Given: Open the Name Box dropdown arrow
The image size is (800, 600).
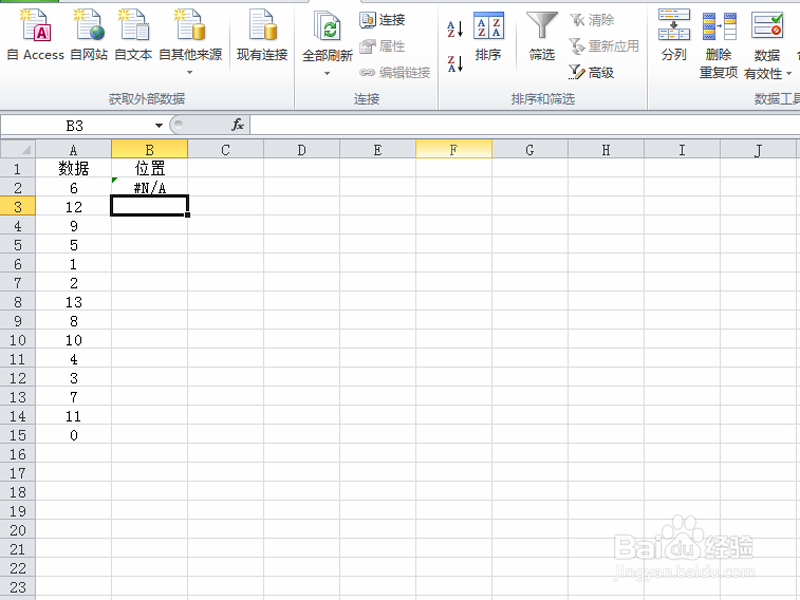Looking at the screenshot, I should [159, 126].
